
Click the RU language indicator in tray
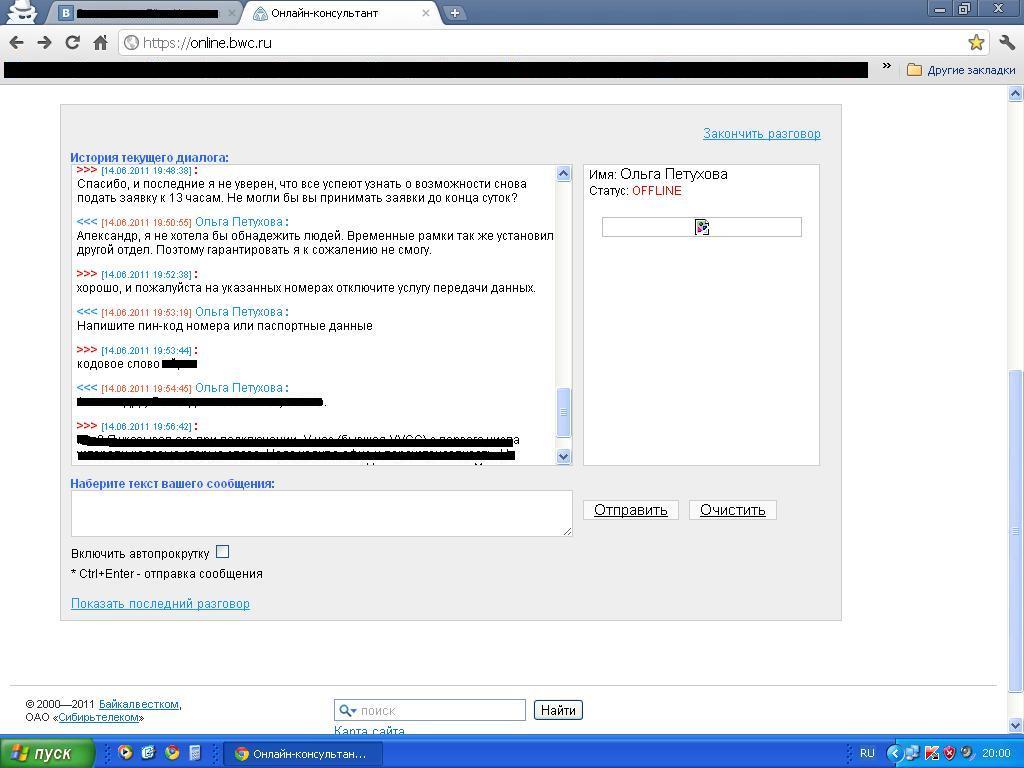867,753
